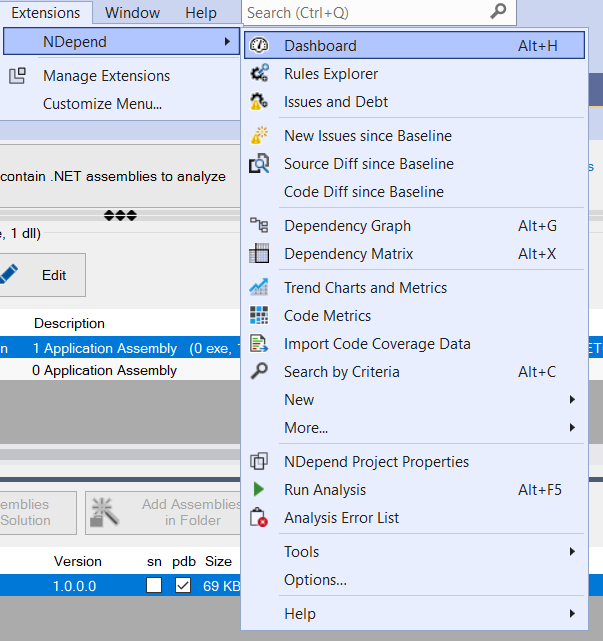The width and height of the screenshot is (603, 641).
Task: Click the Manage Extensions icon
Action: 18,76
